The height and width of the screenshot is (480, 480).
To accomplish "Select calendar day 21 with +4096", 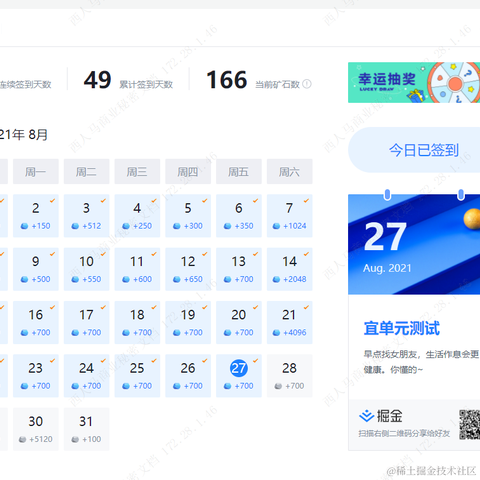I will [x=289, y=322].
